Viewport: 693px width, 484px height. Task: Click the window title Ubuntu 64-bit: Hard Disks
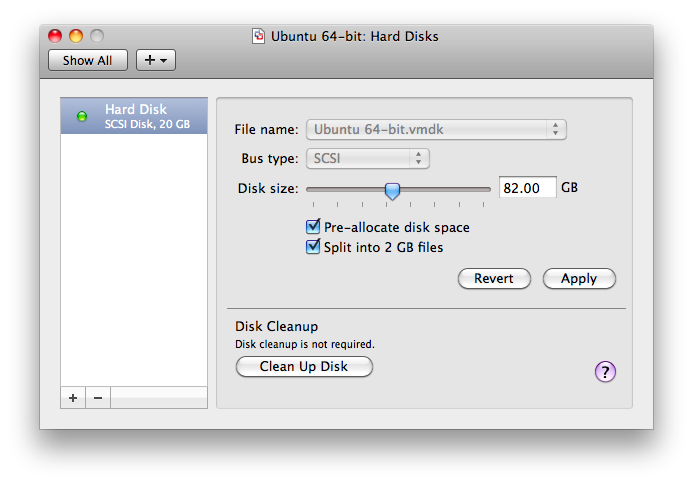[x=354, y=36]
